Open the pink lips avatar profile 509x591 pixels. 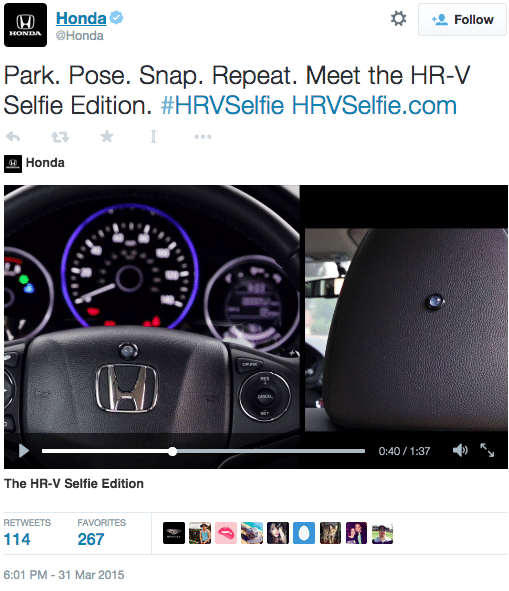coord(226,533)
